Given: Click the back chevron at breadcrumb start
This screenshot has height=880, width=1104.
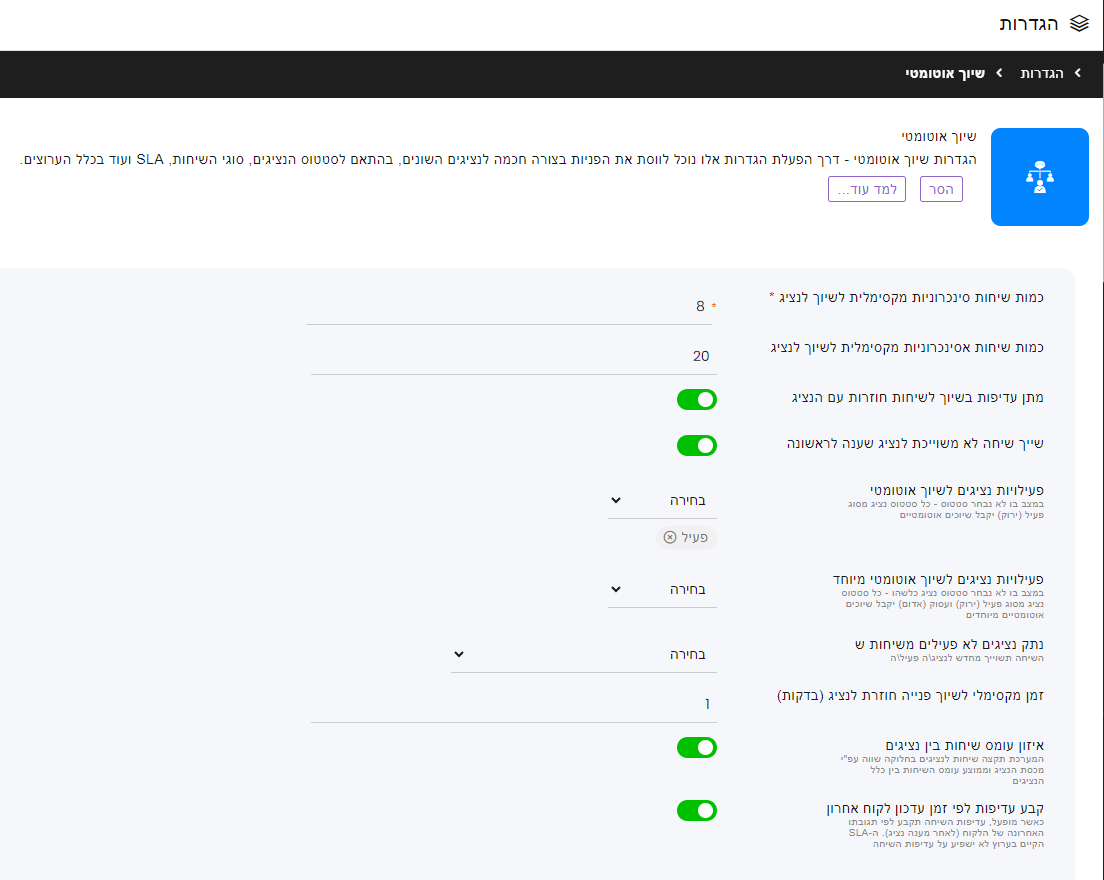Looking at the screenshot, I should tap(1077, 73).
